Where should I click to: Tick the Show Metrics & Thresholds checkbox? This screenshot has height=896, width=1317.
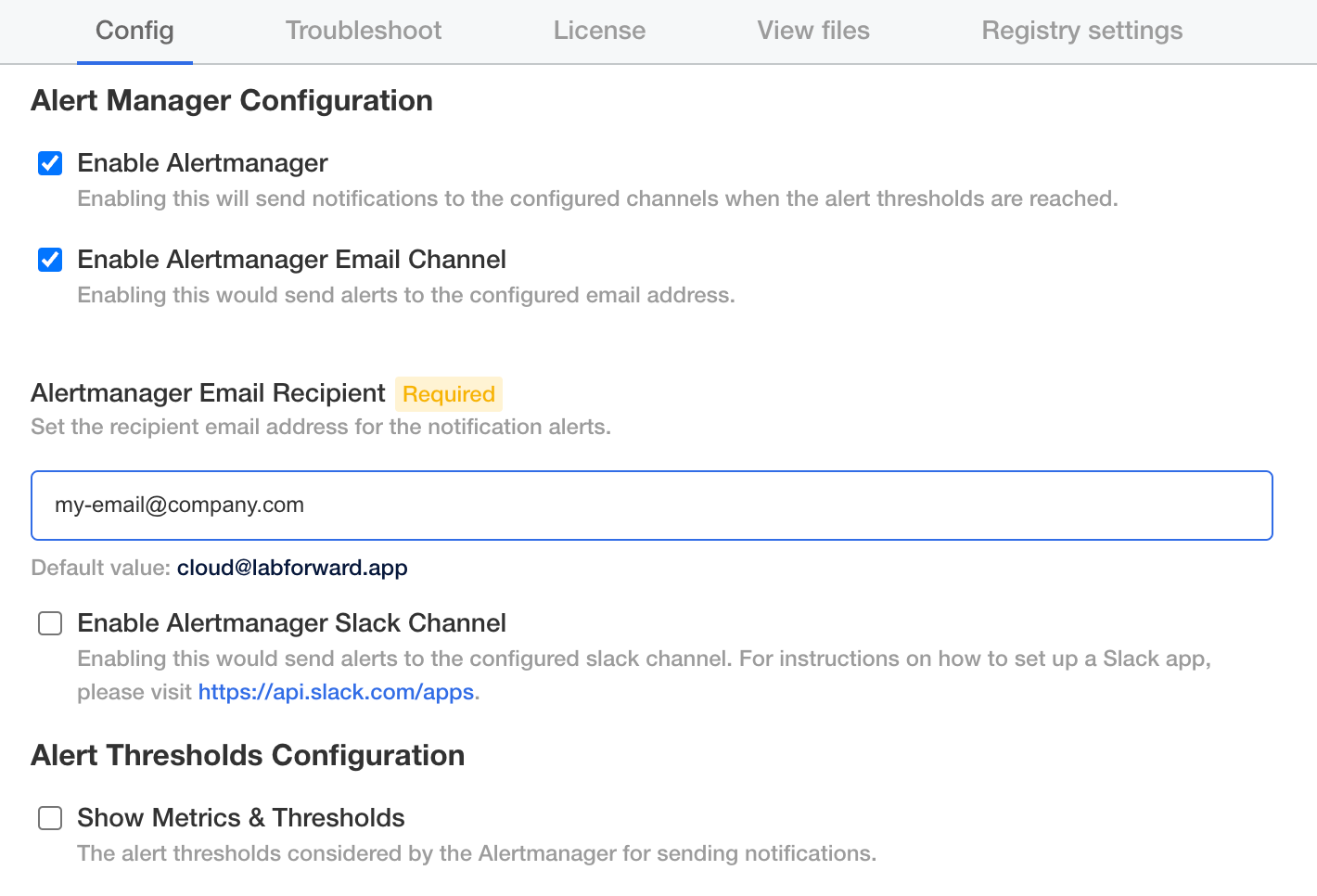[50, 819]
